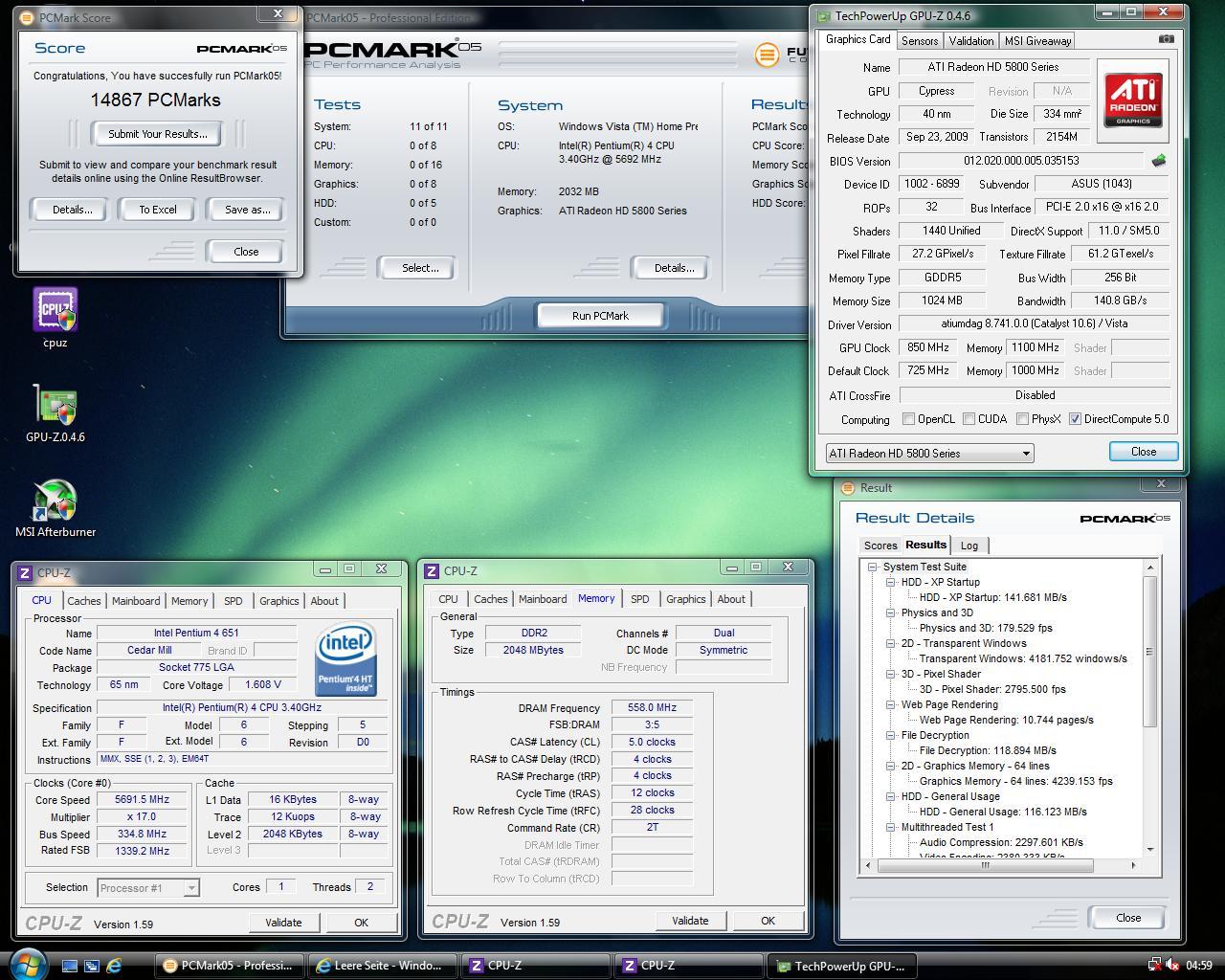Click Close button in Result window
The image size is (1225, 980).
[x=1127, y=918]
